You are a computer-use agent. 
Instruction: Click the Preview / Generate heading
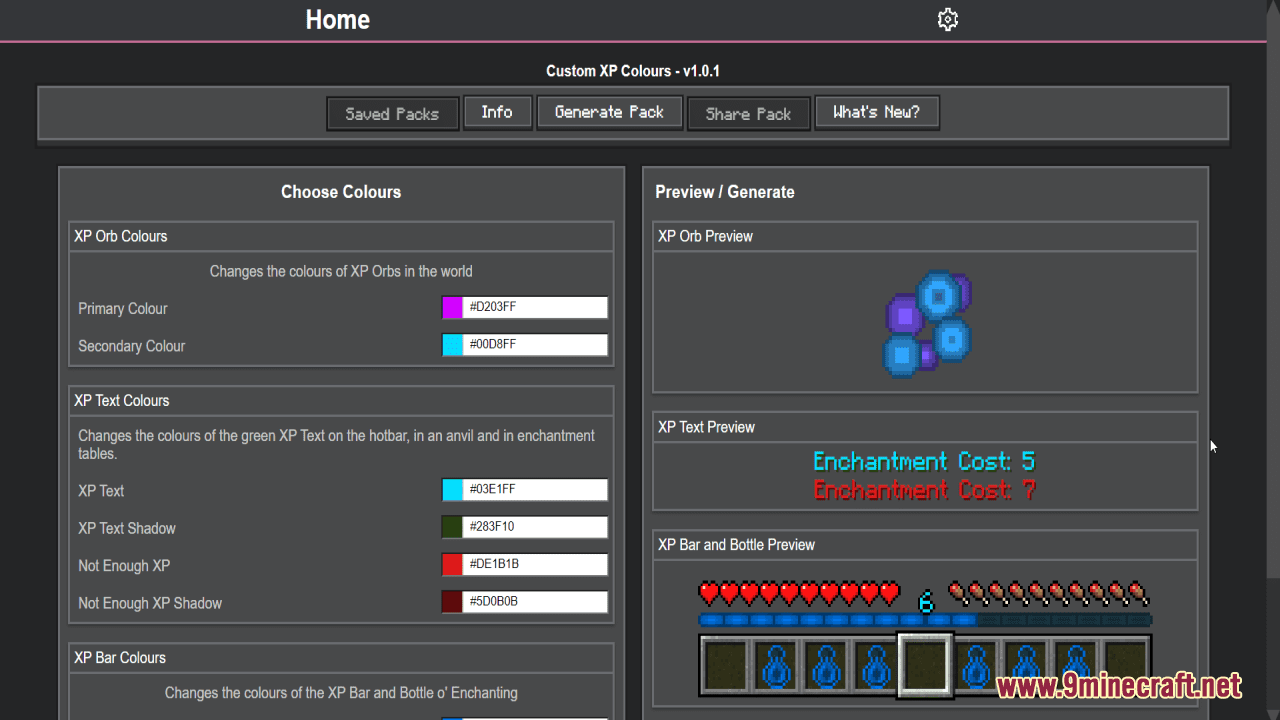coord(725,192)
